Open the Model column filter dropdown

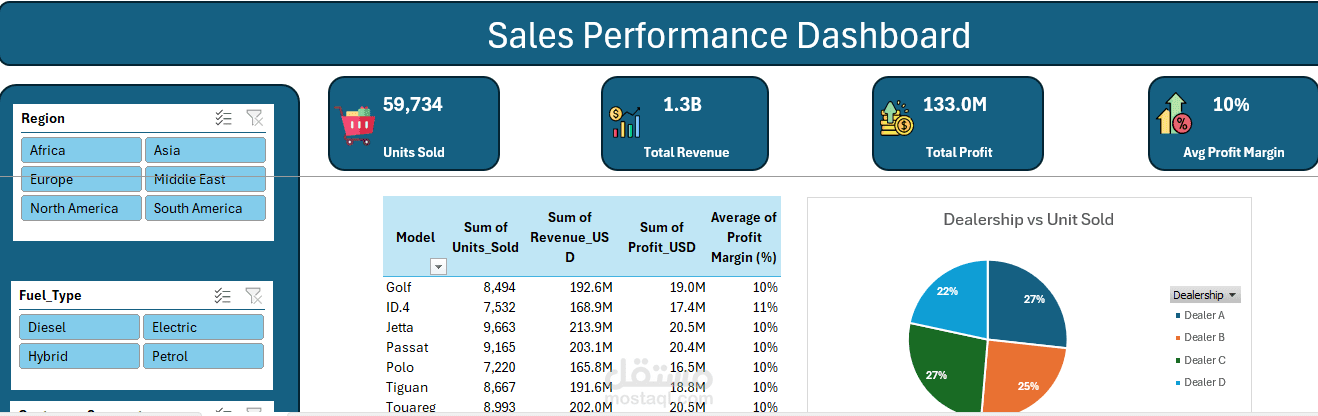pos(438,266)
